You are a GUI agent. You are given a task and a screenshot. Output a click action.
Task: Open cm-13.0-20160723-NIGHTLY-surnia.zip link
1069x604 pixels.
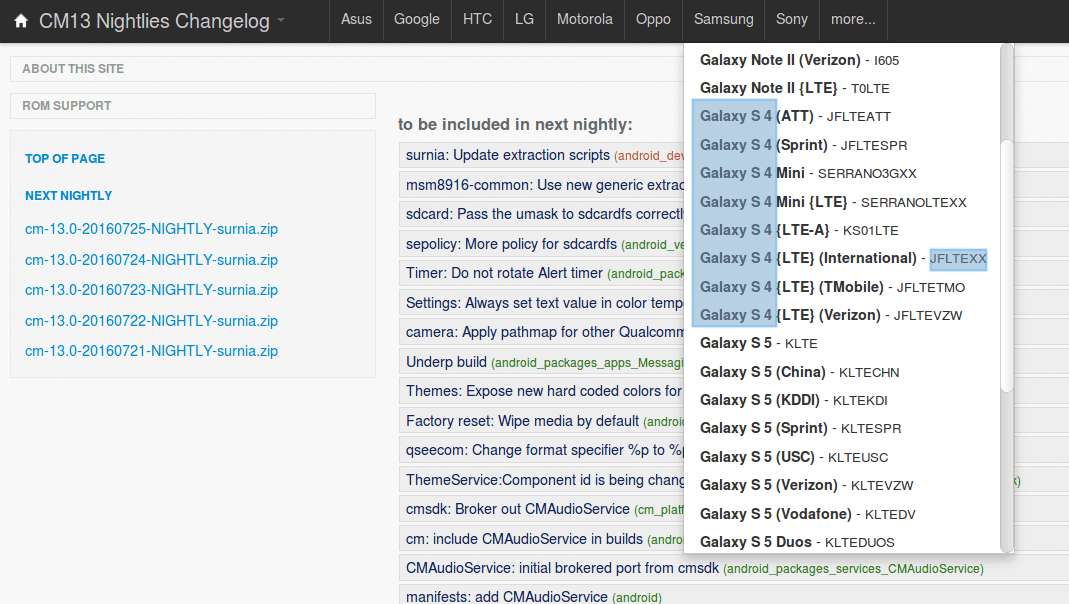(151, 290)
